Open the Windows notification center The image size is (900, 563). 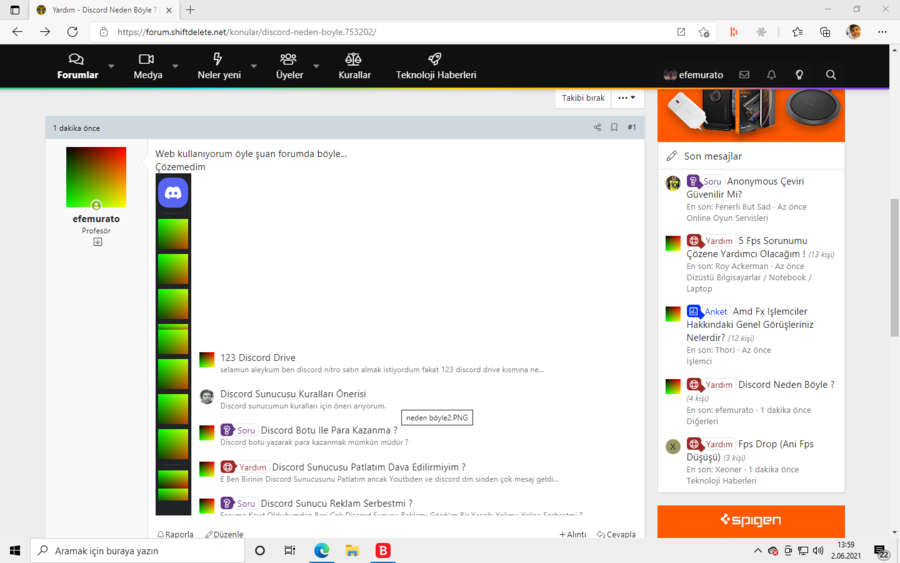(882, 552)
